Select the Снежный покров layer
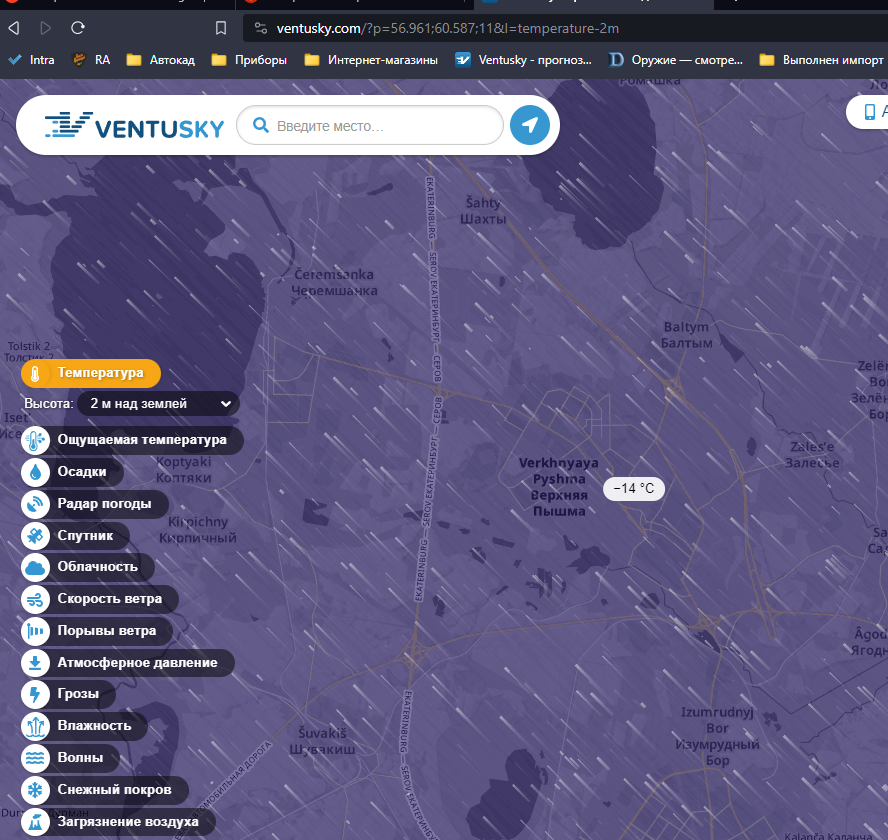This screenshot has width=888, height=840. pos(105,790)
